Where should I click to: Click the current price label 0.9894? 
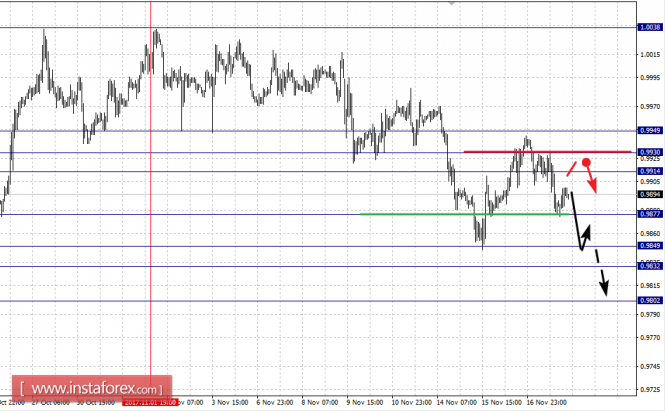point(650,194)
